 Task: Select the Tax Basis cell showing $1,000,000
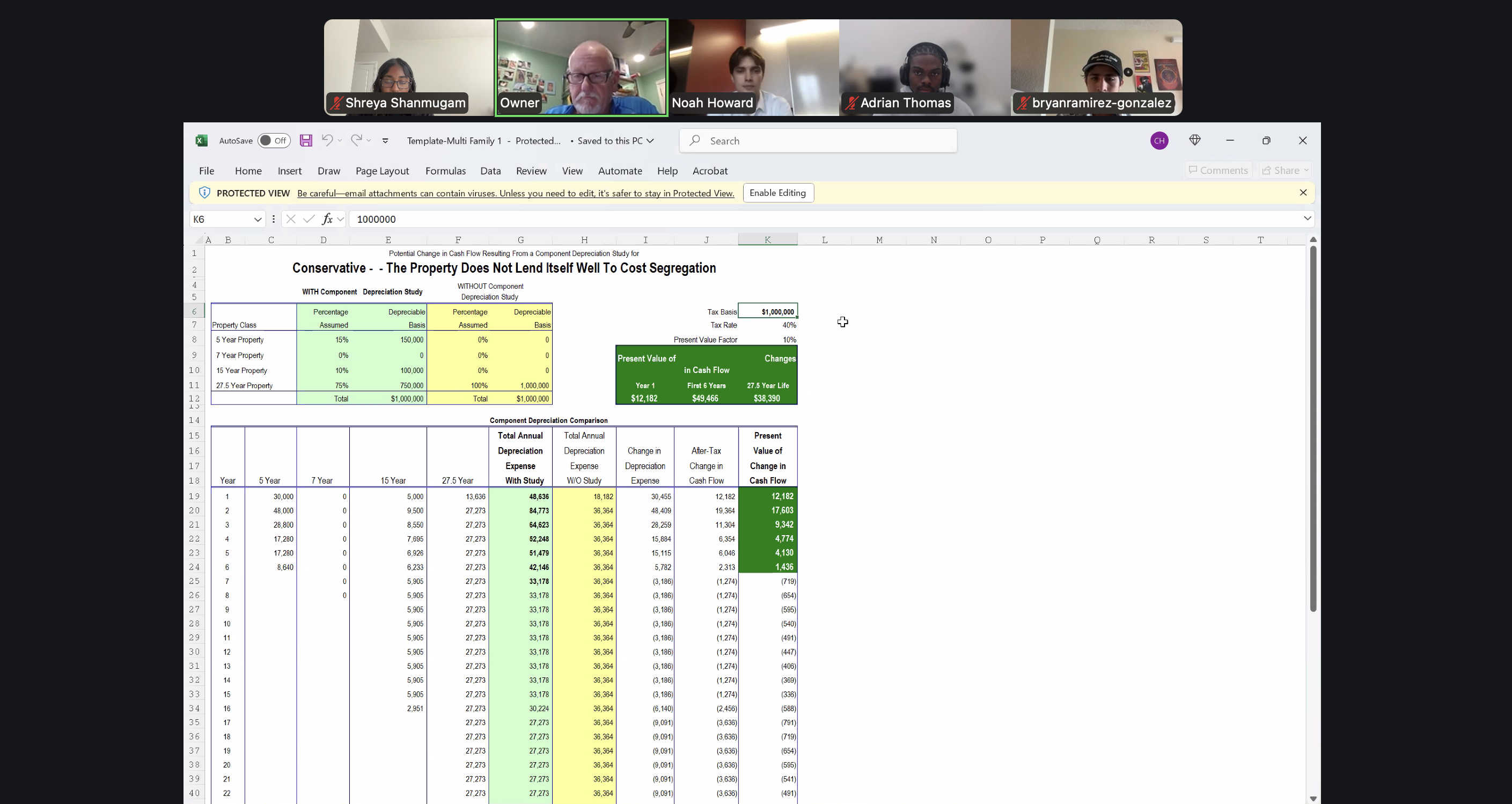click(768, 312)
